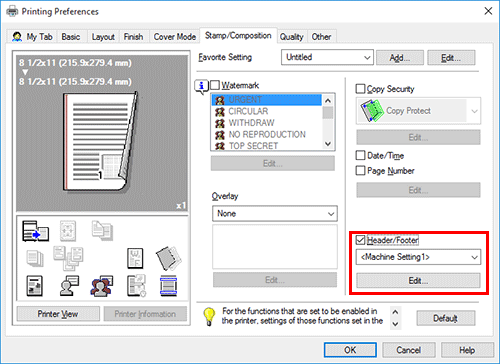The image size is (500, 364).
Task: Click the Printer View button
Action: [58, 314]
